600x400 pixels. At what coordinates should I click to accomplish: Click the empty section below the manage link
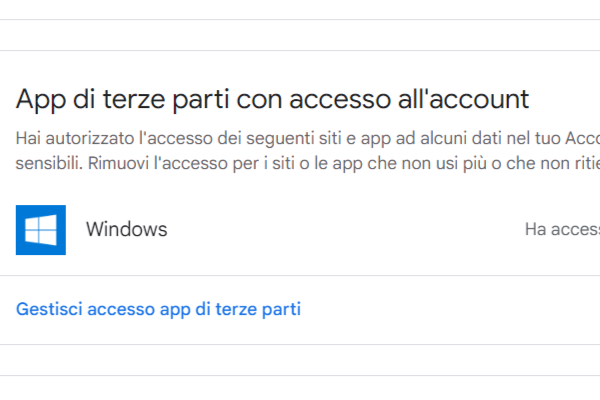(x=300, y=360)
